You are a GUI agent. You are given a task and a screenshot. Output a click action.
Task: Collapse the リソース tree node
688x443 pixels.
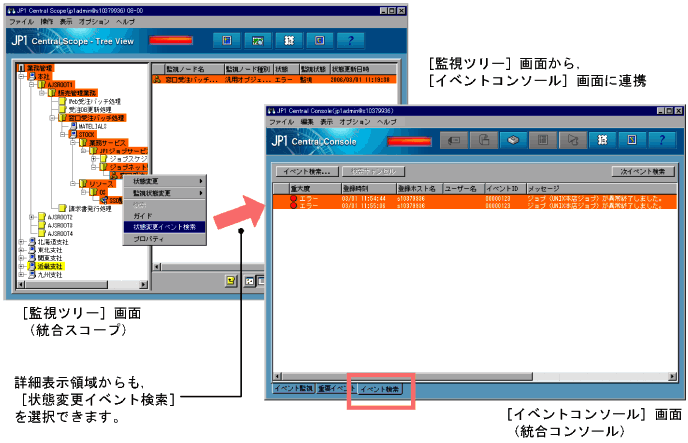[x=73, y=183]
